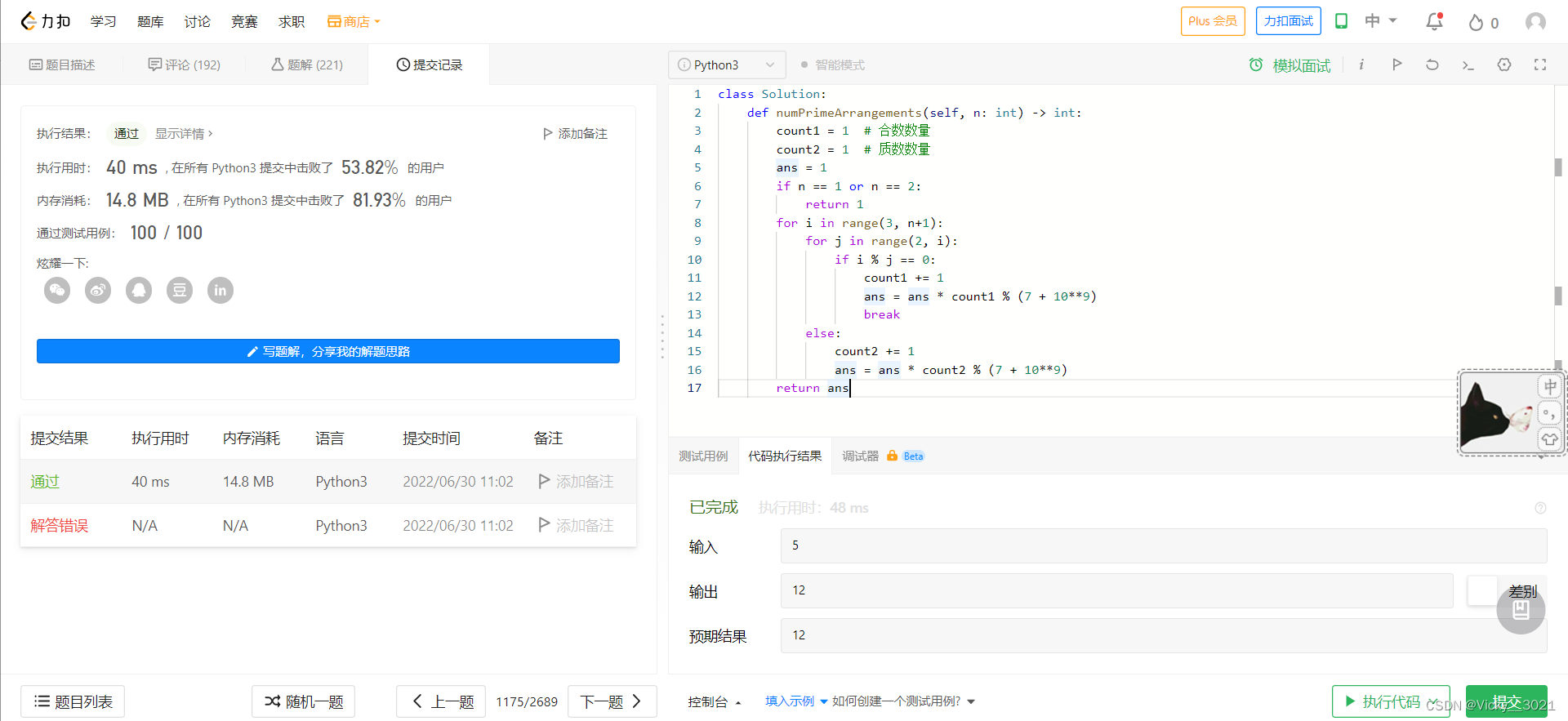Switch to the 题解 (221) tab
This screenshot has width=1568, height=721.
click(x=307, y=65)
